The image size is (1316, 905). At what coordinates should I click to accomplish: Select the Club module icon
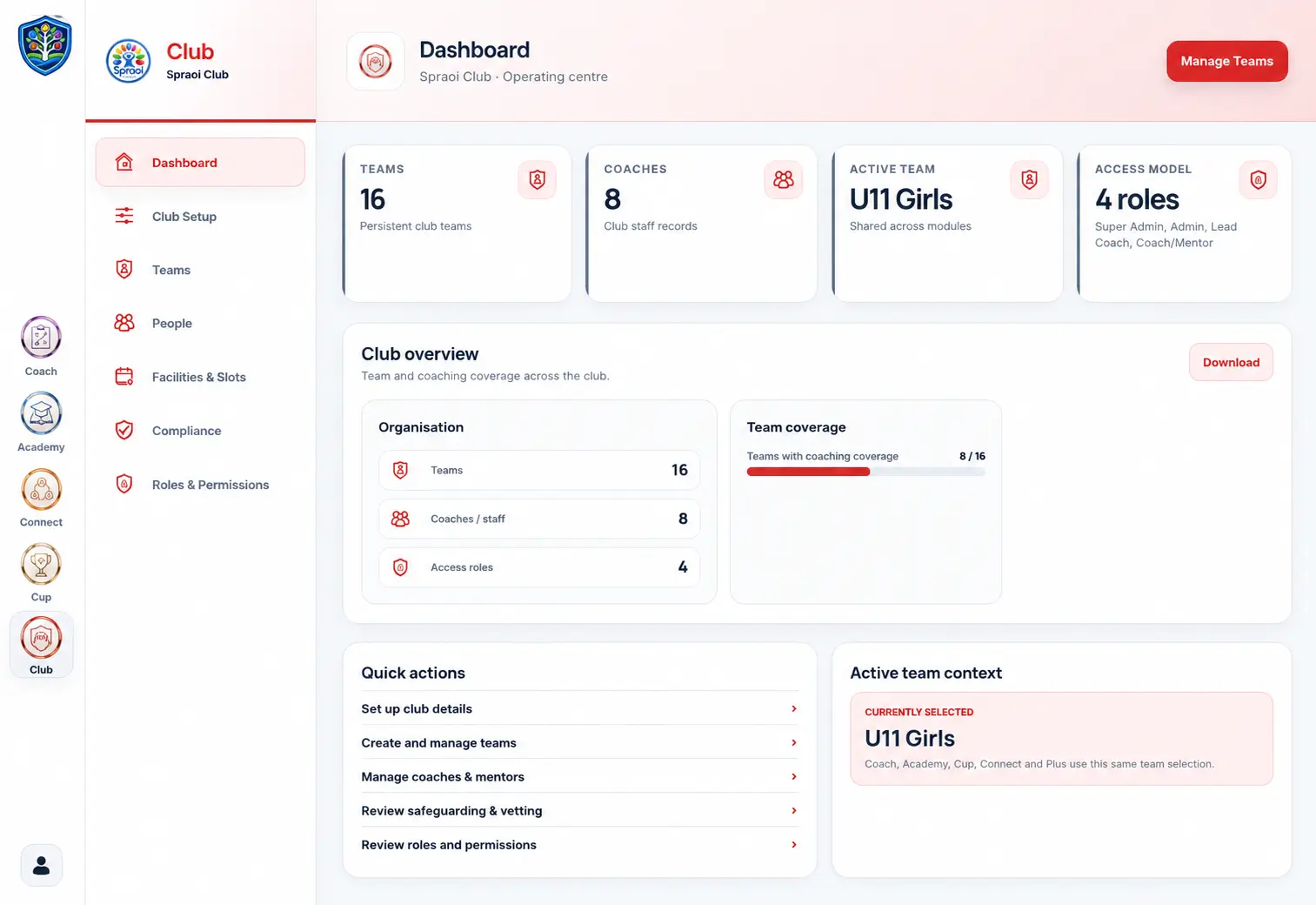pos(41,638)
